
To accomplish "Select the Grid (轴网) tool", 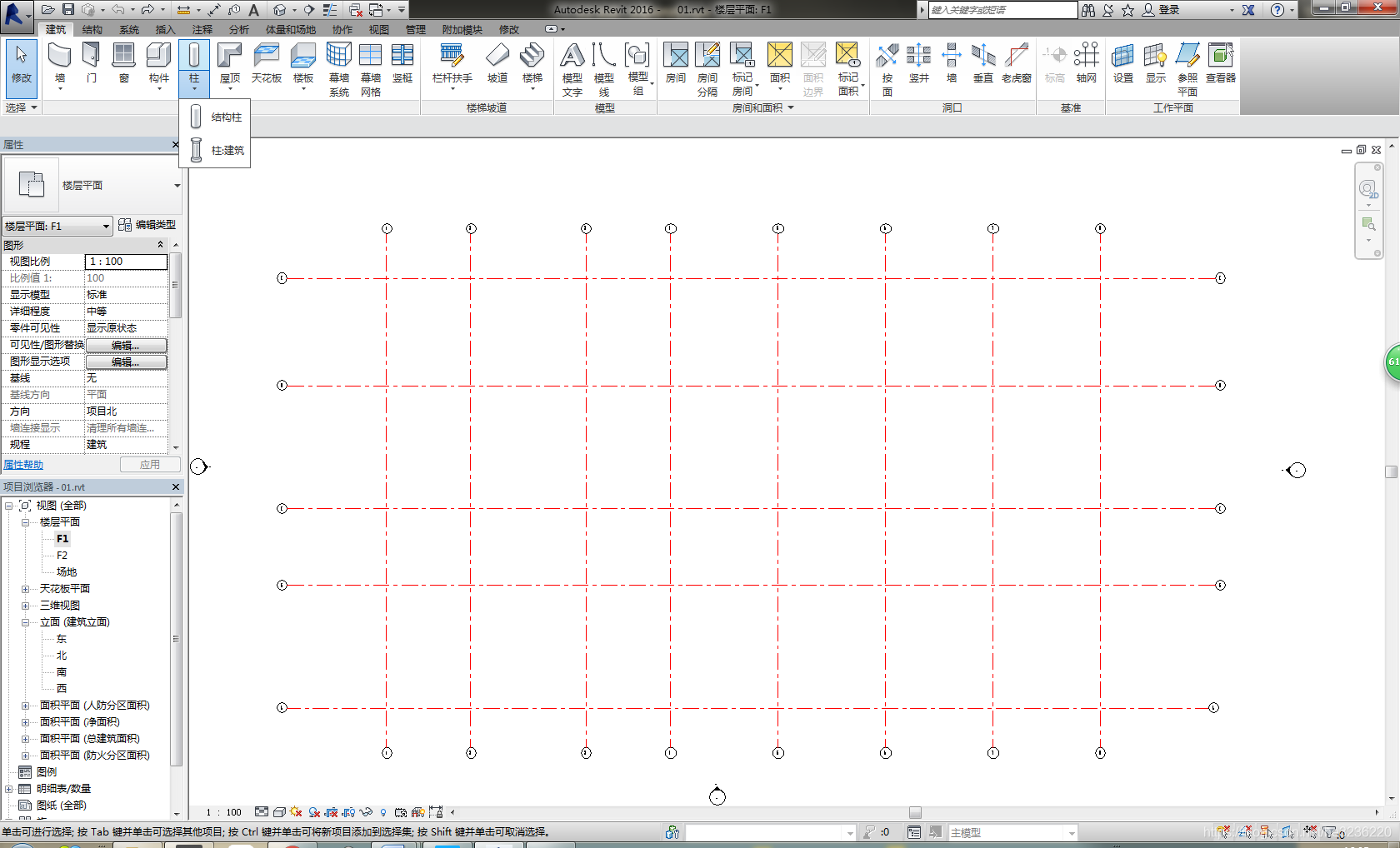I will (x=1086, y=63).
